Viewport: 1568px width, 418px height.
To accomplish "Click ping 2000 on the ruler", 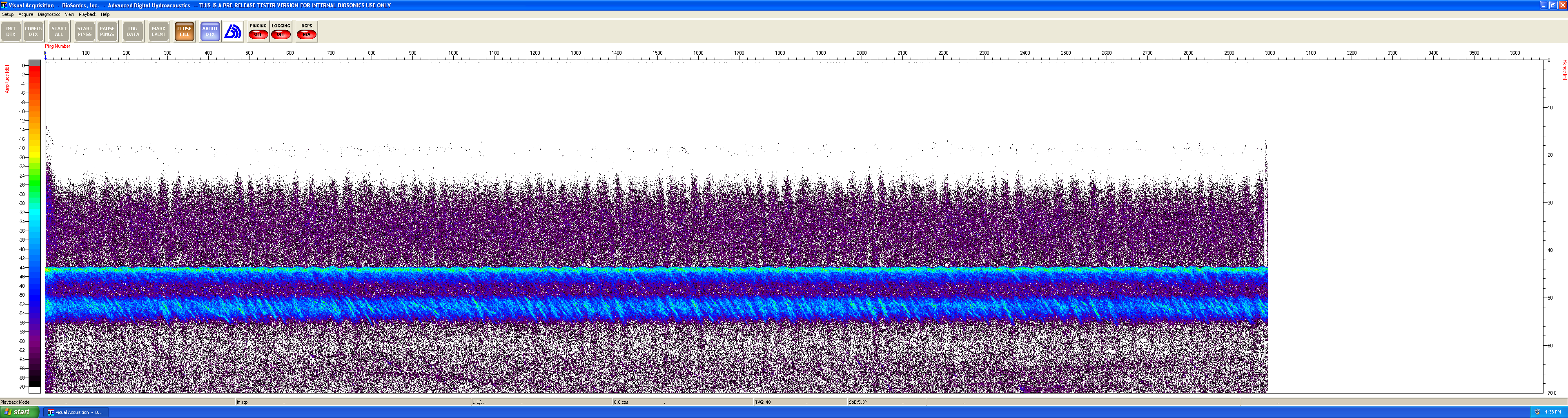I will [862, 53].
